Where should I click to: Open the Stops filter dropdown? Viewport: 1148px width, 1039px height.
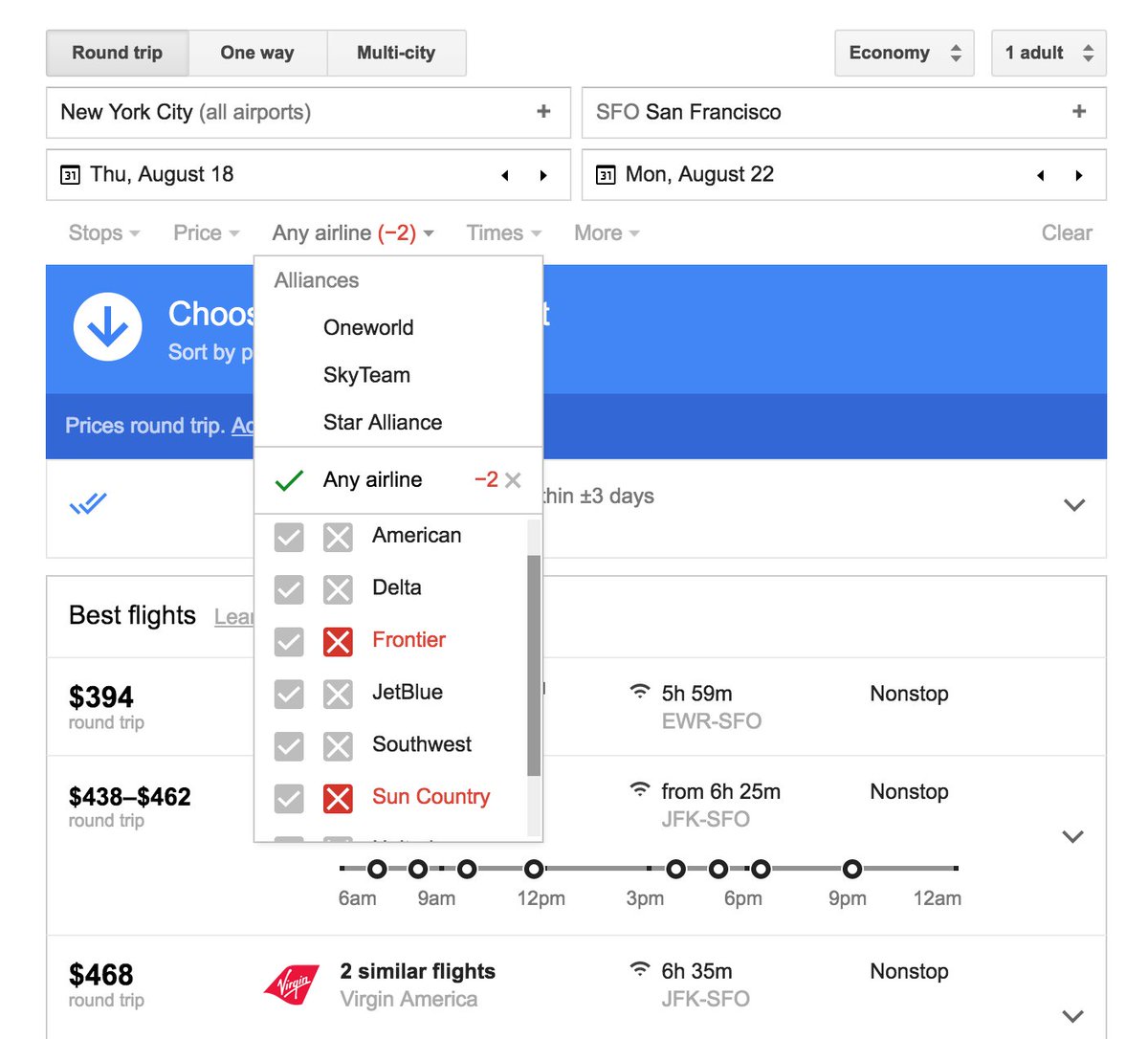(x=104, y=232)
